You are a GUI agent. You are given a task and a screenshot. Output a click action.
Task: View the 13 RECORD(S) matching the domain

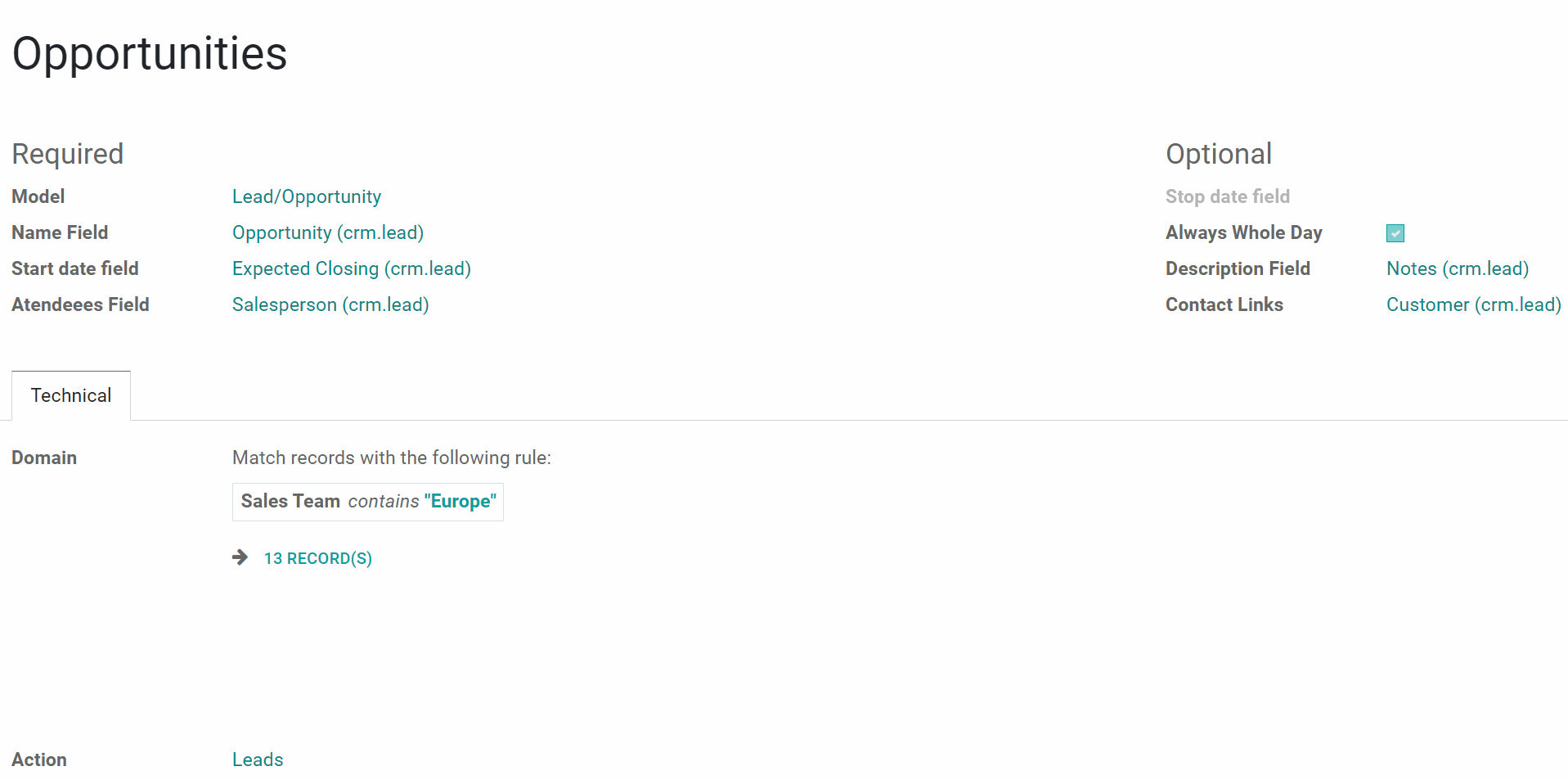tap(317, 558)
